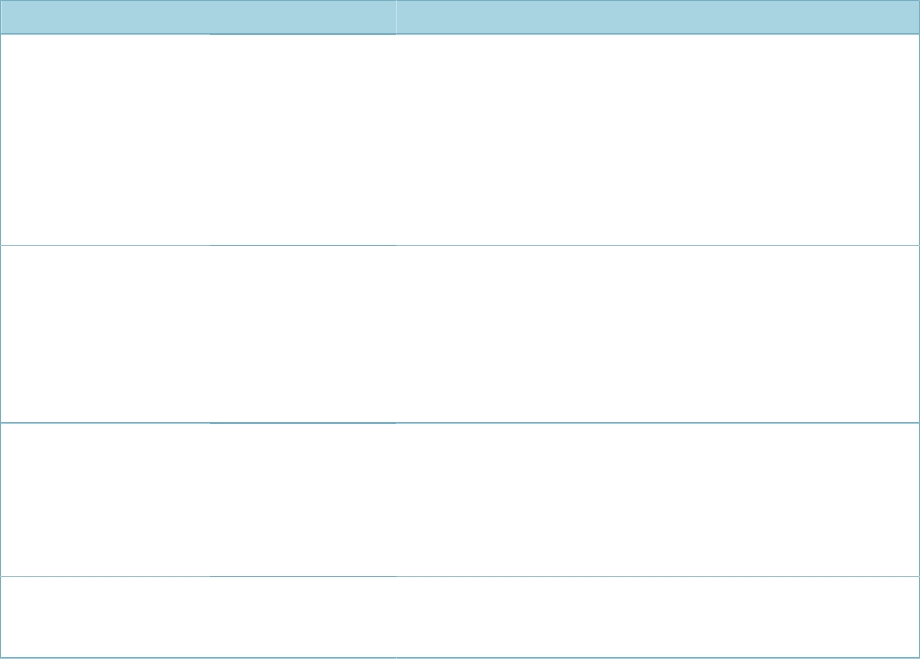
Task: Select the left blue header cell
Action: 199,17
